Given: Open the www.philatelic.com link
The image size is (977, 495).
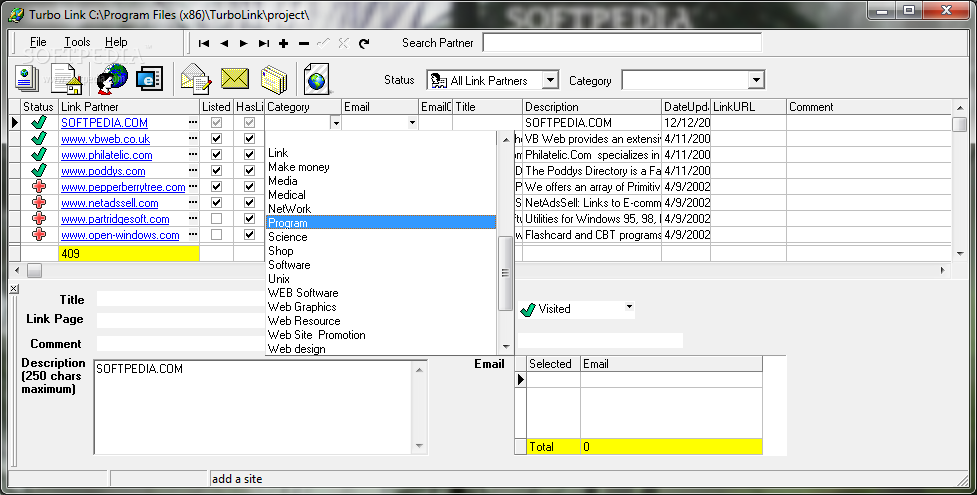Looking at the screenshot, I should (x=107, y=155).
